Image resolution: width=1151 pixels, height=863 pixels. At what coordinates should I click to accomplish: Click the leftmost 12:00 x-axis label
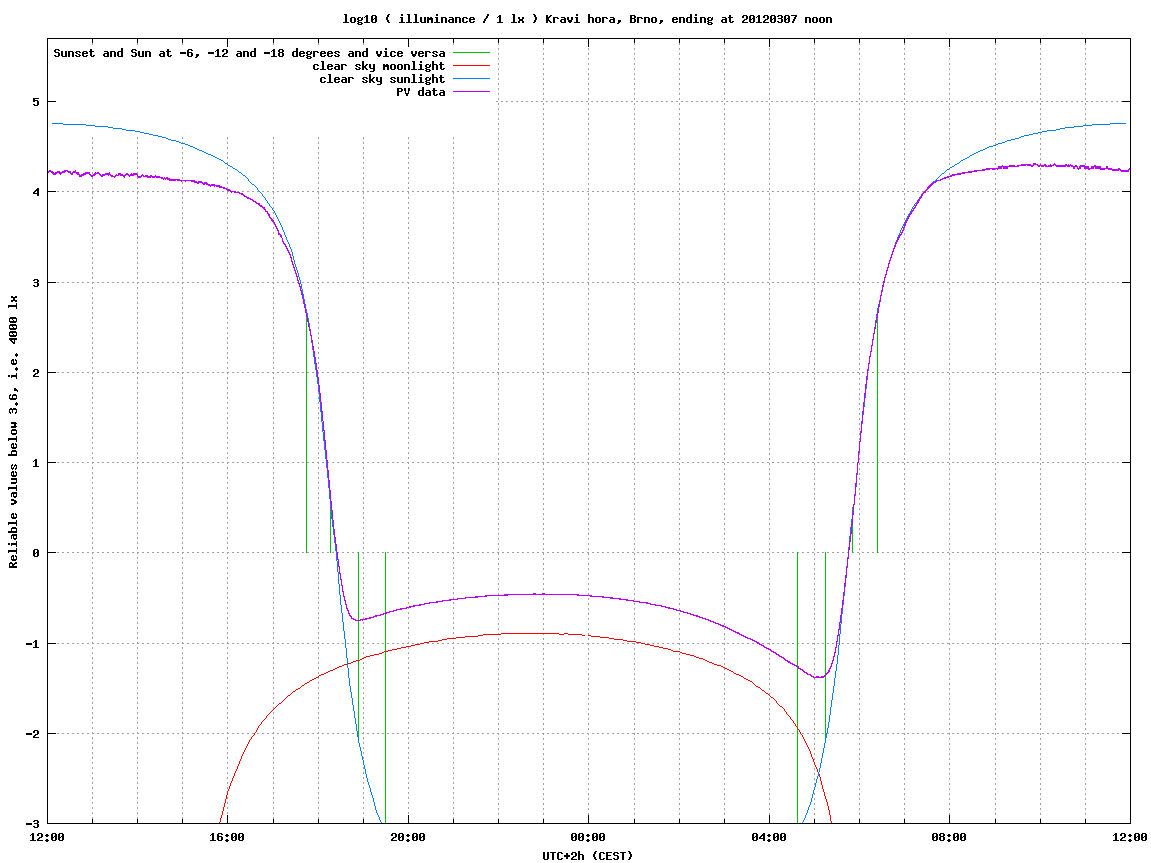coord(47,837)
